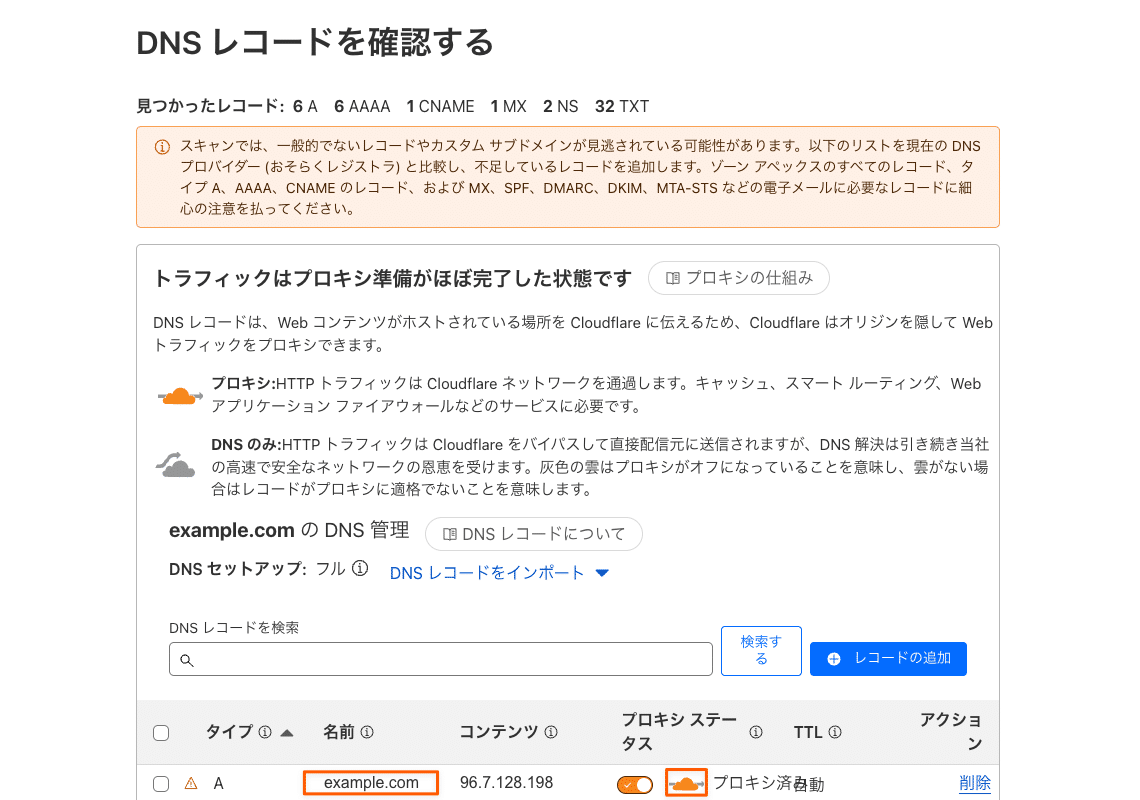Click レコードの追加 button
This screenshot has width=1140, height=800.
click(888, 659)
